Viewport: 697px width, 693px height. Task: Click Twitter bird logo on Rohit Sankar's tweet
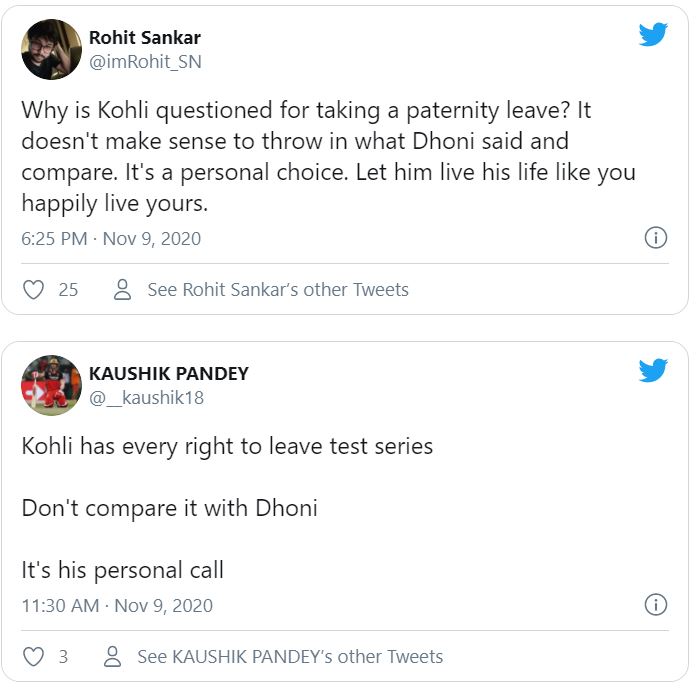tap(652, 35)
